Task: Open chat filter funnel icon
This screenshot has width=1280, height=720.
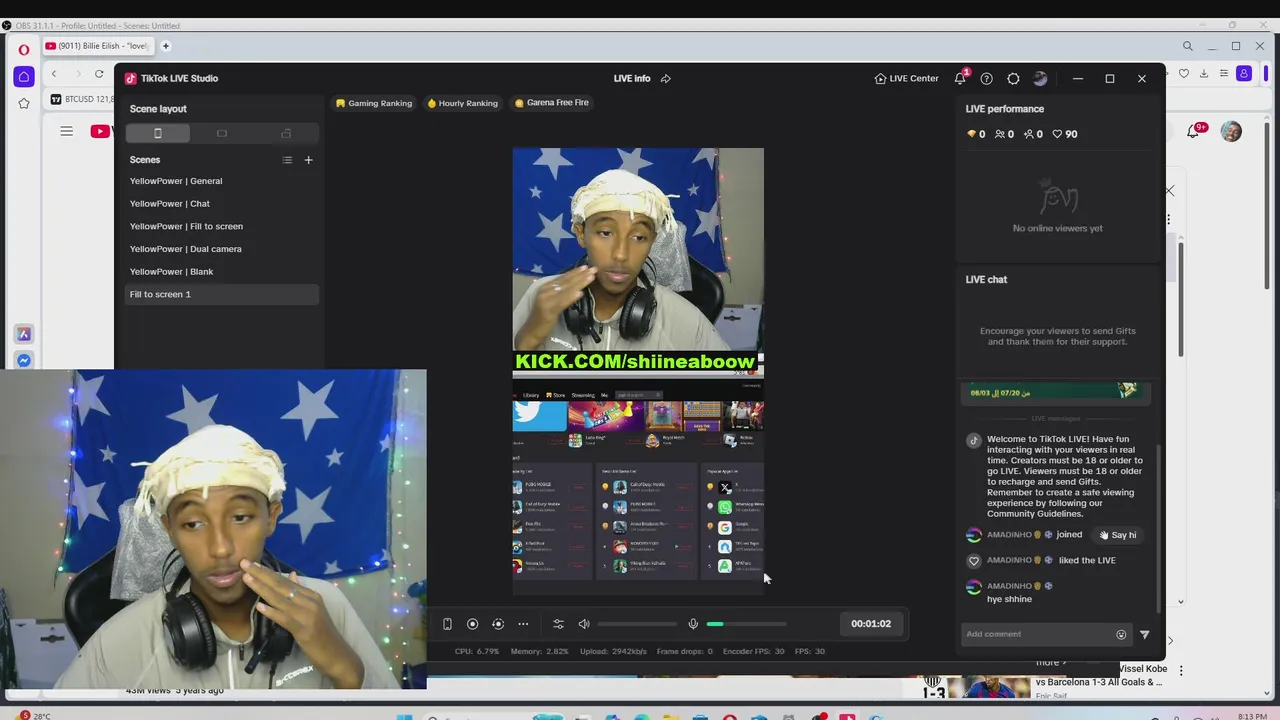Action: (x=1145, y=634)
